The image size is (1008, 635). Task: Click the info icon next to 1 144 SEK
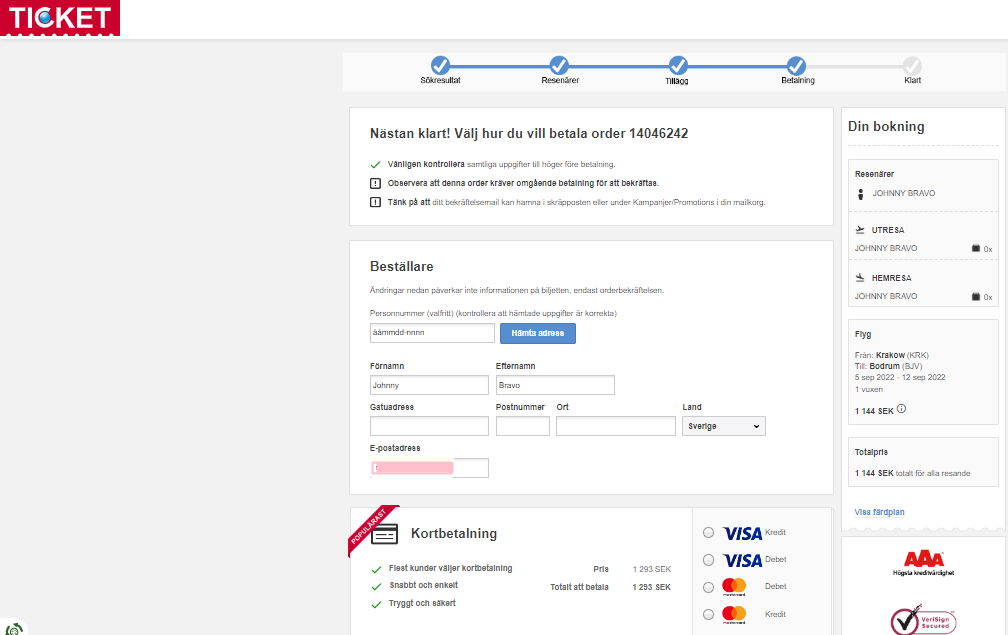tap(901, 409)
